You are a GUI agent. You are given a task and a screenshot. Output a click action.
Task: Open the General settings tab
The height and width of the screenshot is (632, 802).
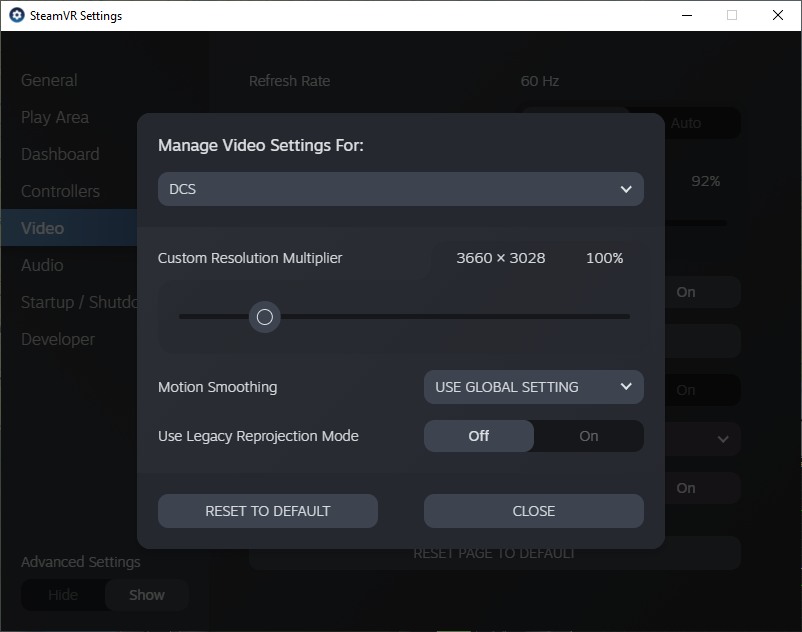tap(49, 80)
